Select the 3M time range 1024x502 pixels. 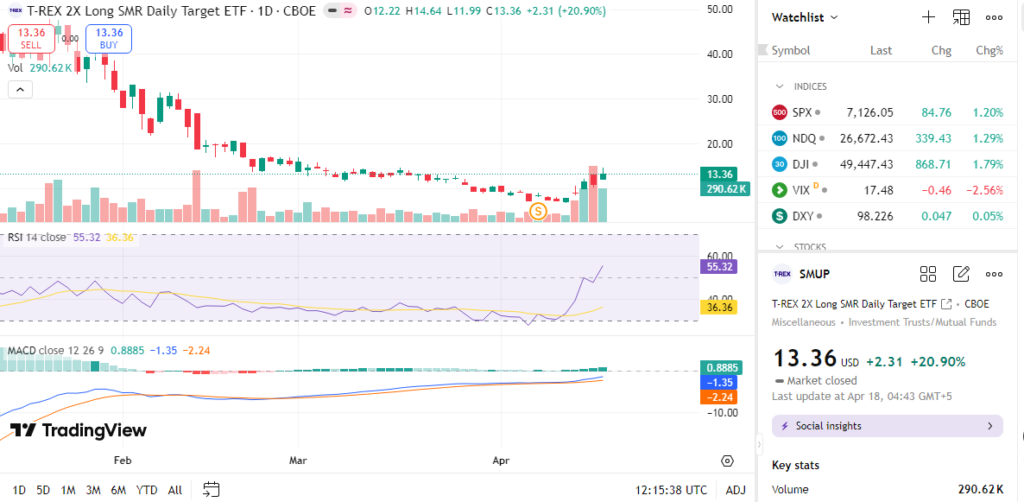tap(93, 490)
